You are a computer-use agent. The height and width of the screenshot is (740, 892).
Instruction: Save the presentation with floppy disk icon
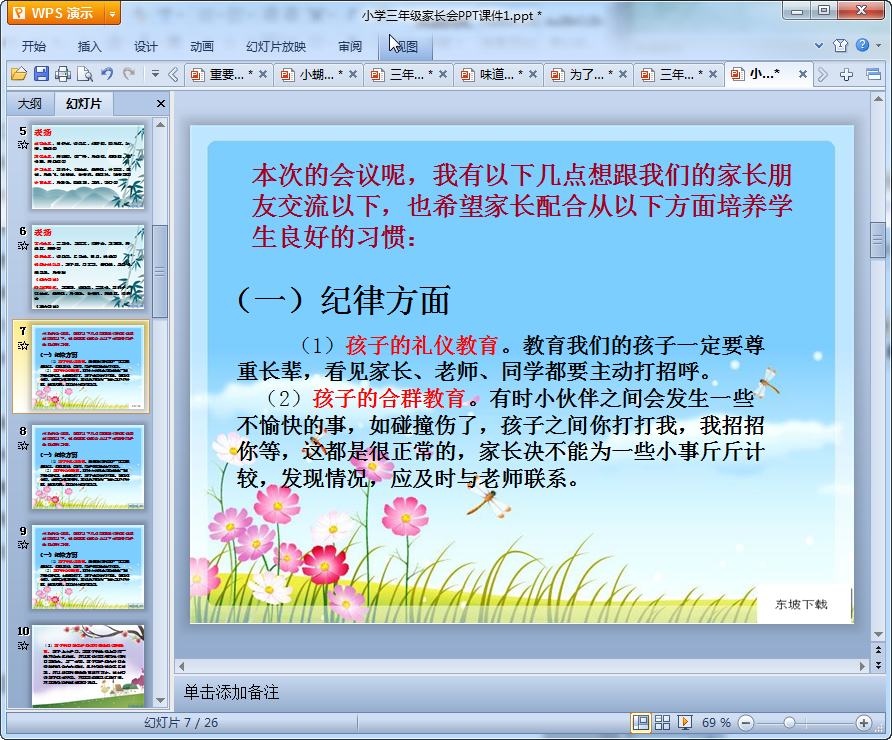[41, 74]
